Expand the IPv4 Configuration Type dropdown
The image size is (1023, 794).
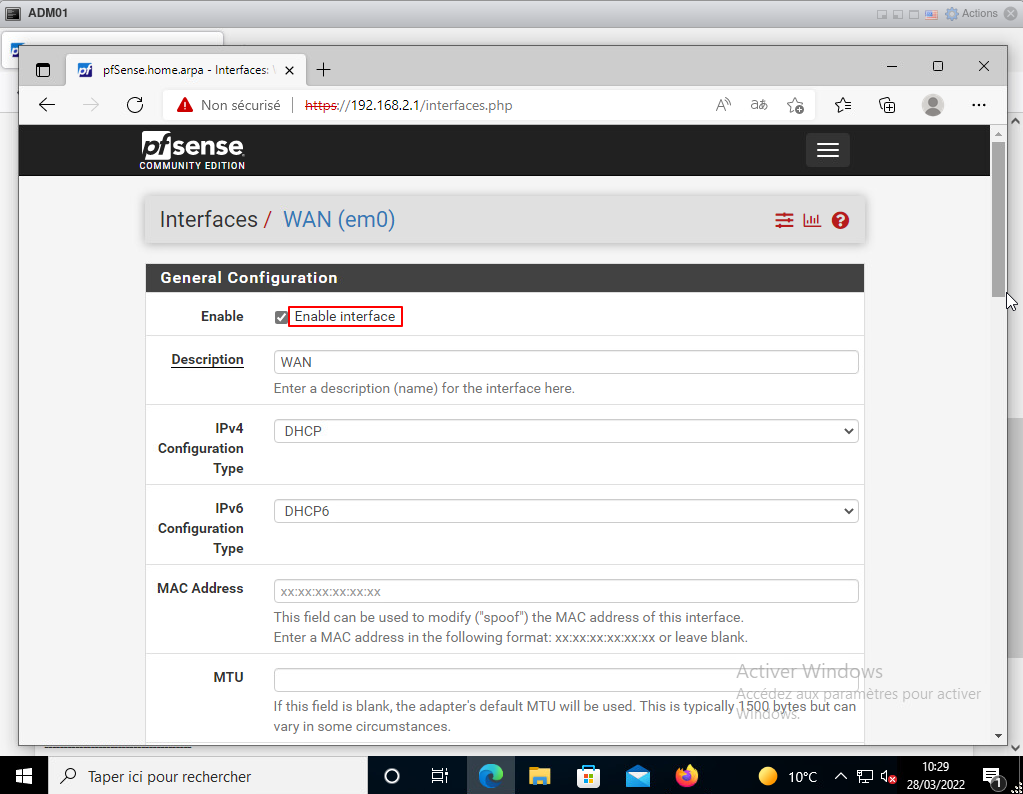click(566, 431)
